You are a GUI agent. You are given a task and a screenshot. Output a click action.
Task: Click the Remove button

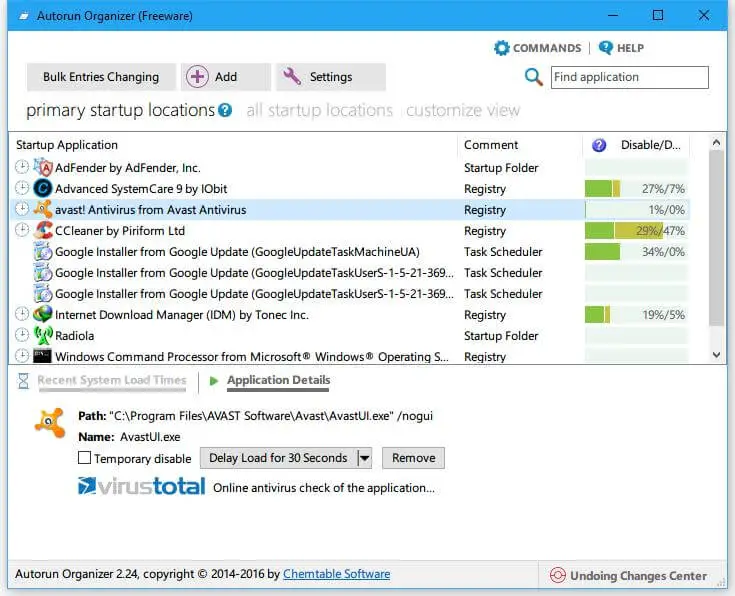(x=413, y=458)
